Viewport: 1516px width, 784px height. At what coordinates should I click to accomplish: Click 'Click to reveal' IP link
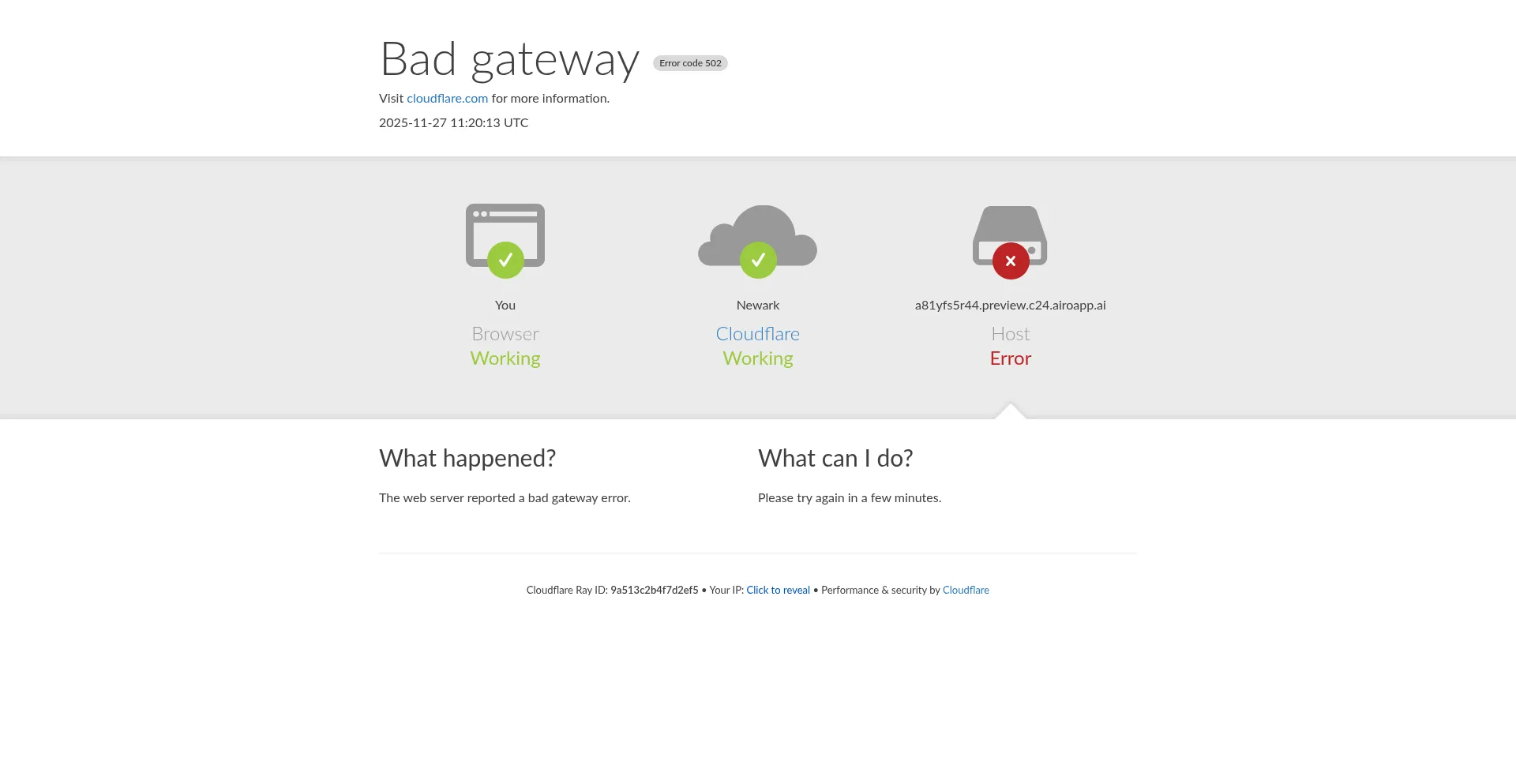(x=779, y=591)
